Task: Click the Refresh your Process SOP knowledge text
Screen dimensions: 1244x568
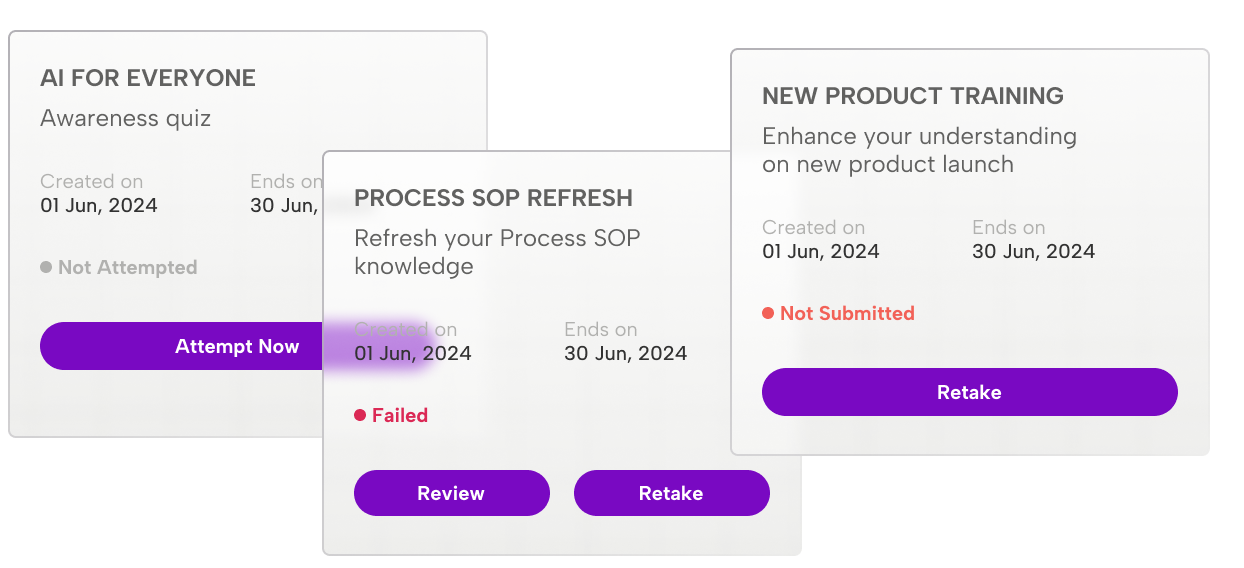Action: (x=497, y=252)
